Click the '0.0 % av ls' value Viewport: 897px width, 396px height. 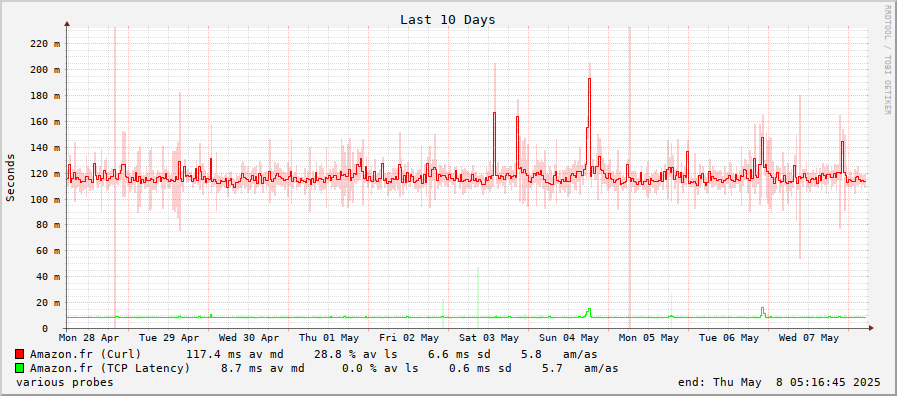coord(380,369)
